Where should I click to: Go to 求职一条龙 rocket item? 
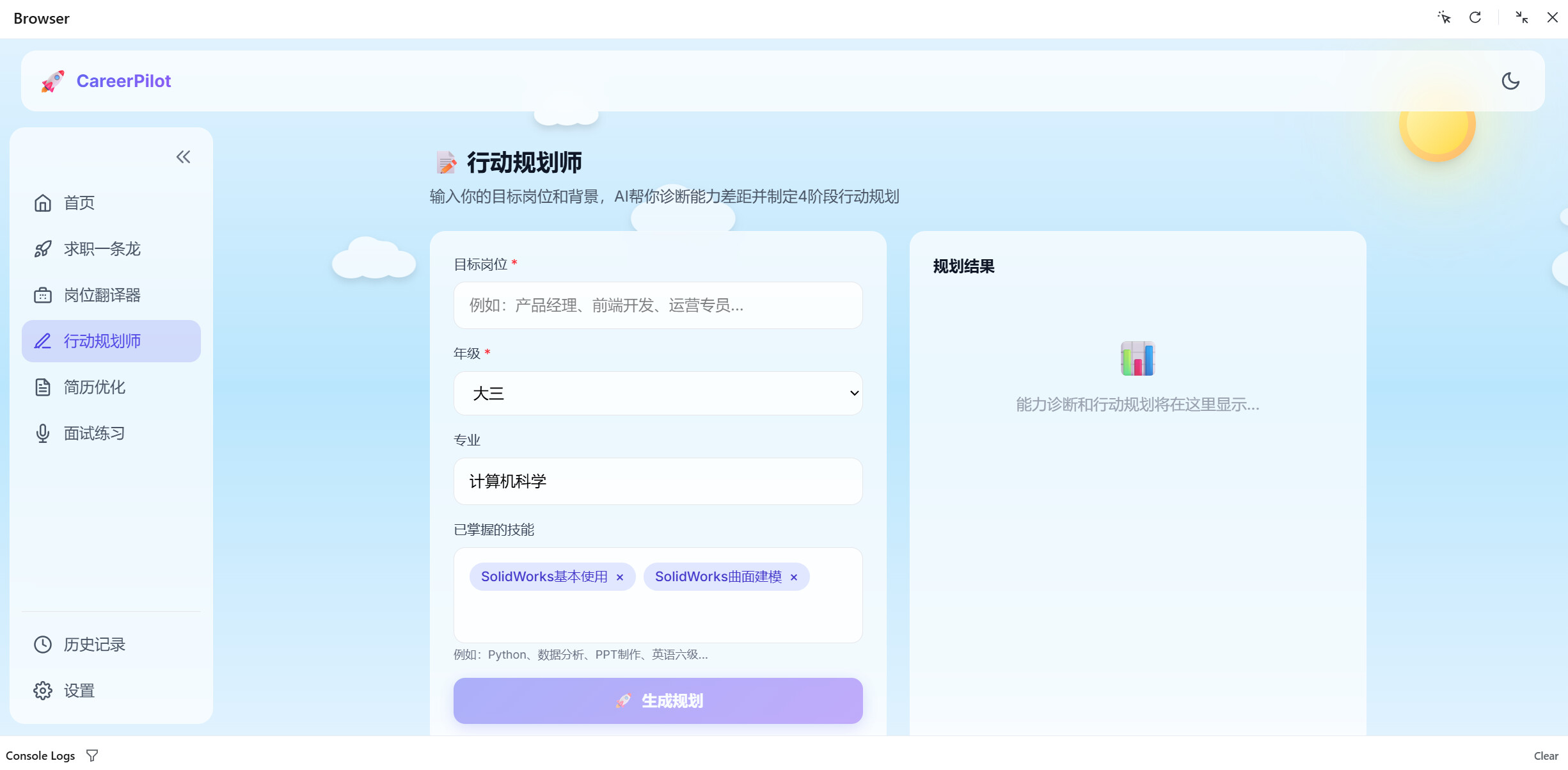[x=111, y=249]
